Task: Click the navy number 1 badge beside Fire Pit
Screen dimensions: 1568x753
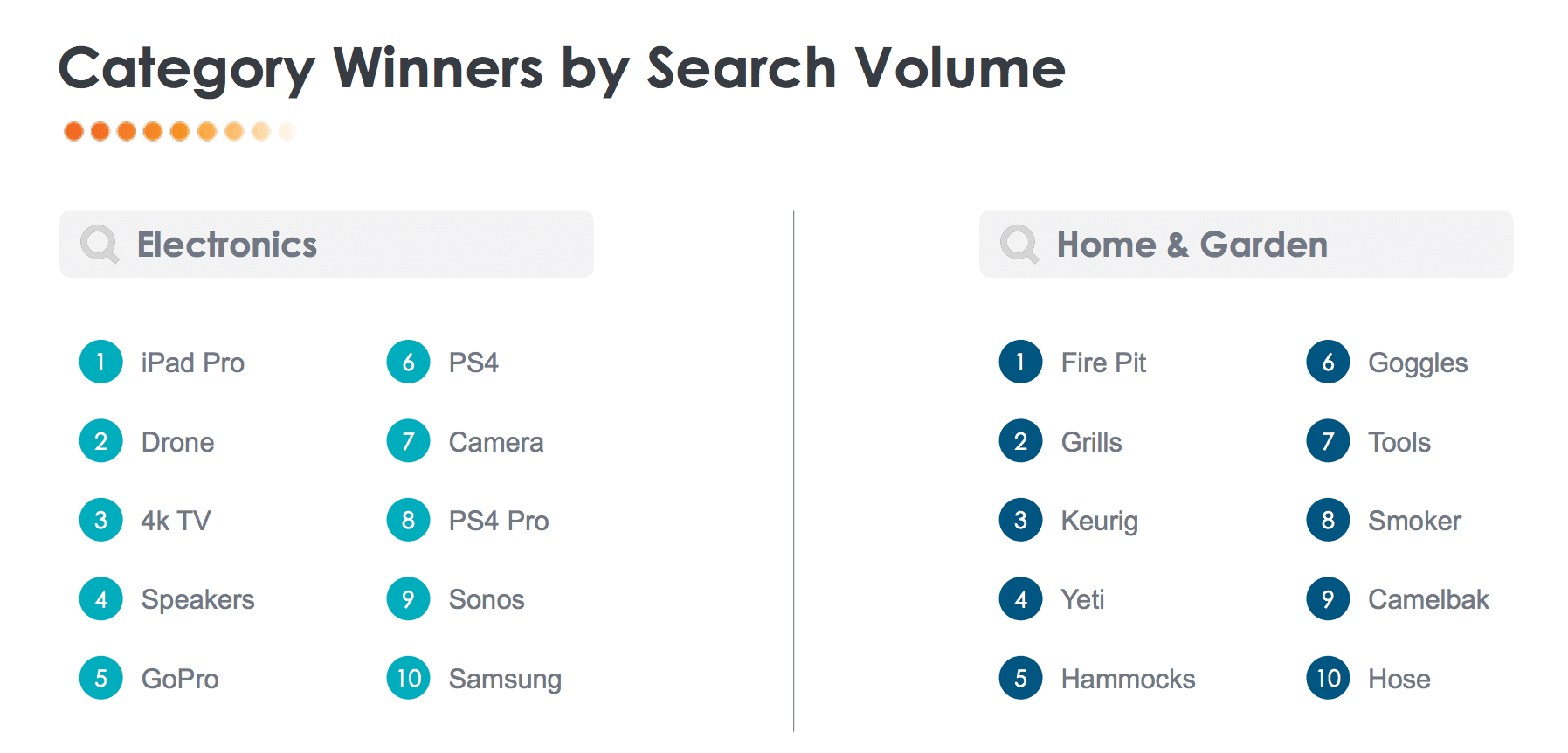Action: click(x=1021, y=362)
